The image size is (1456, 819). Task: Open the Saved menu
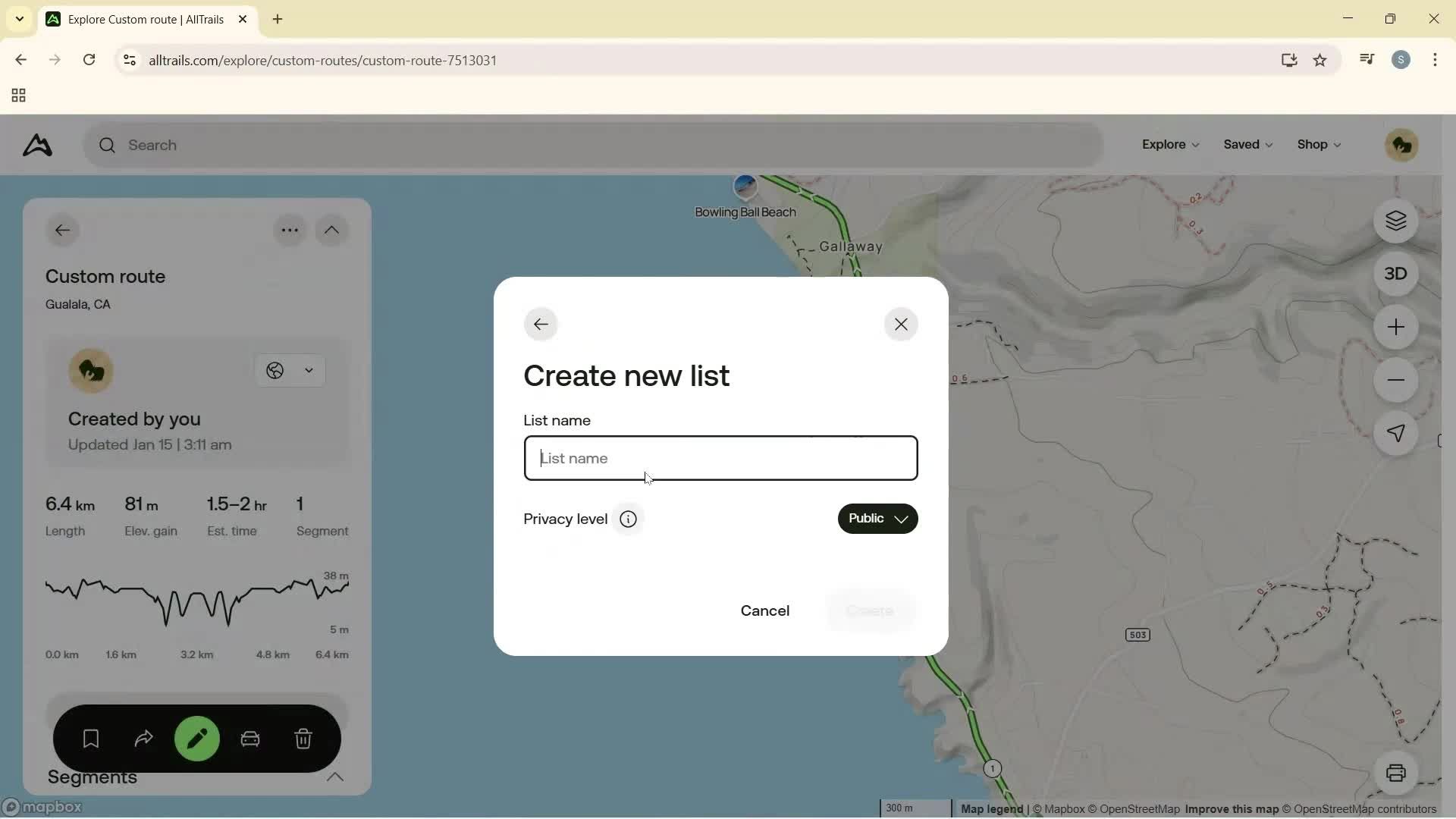pyautogui.click(x=1247, y=144)
